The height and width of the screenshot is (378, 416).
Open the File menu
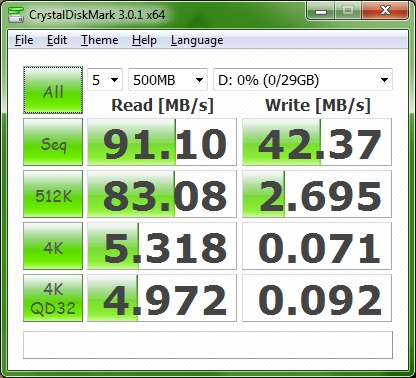(24, 40)
